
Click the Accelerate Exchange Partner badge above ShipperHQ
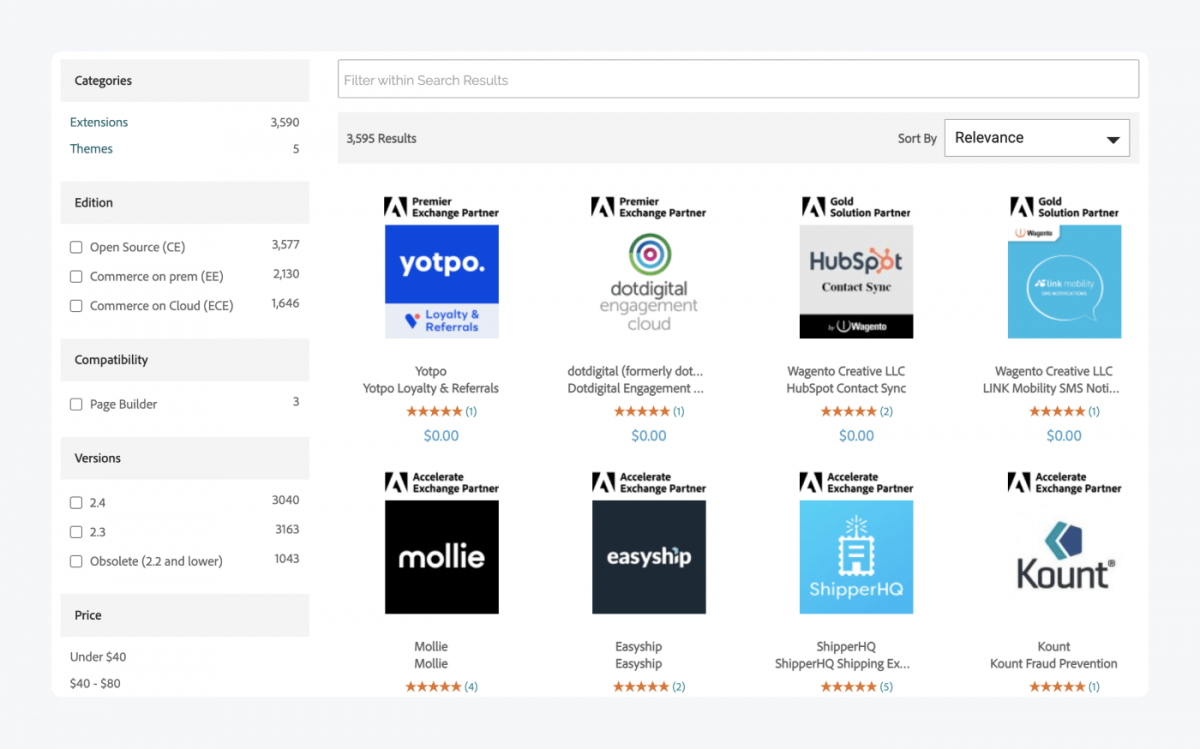coord(856,483)
